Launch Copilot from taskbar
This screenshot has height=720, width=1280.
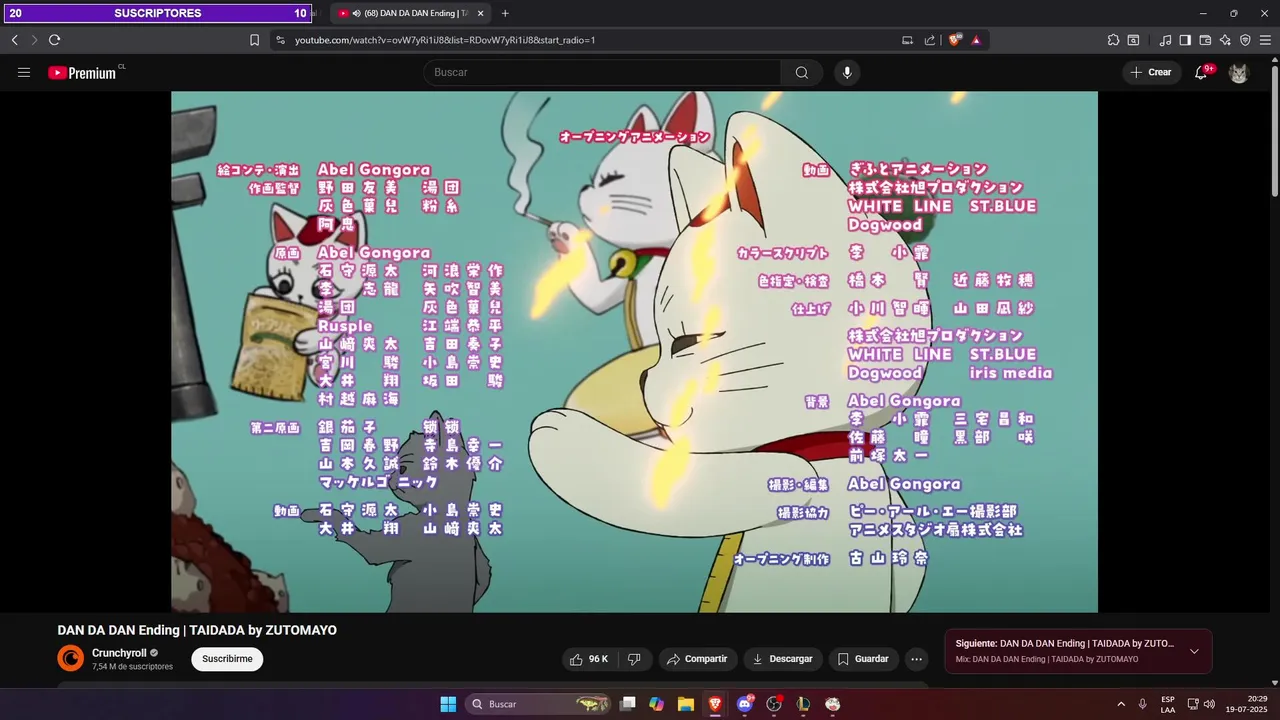click(656, 704)
